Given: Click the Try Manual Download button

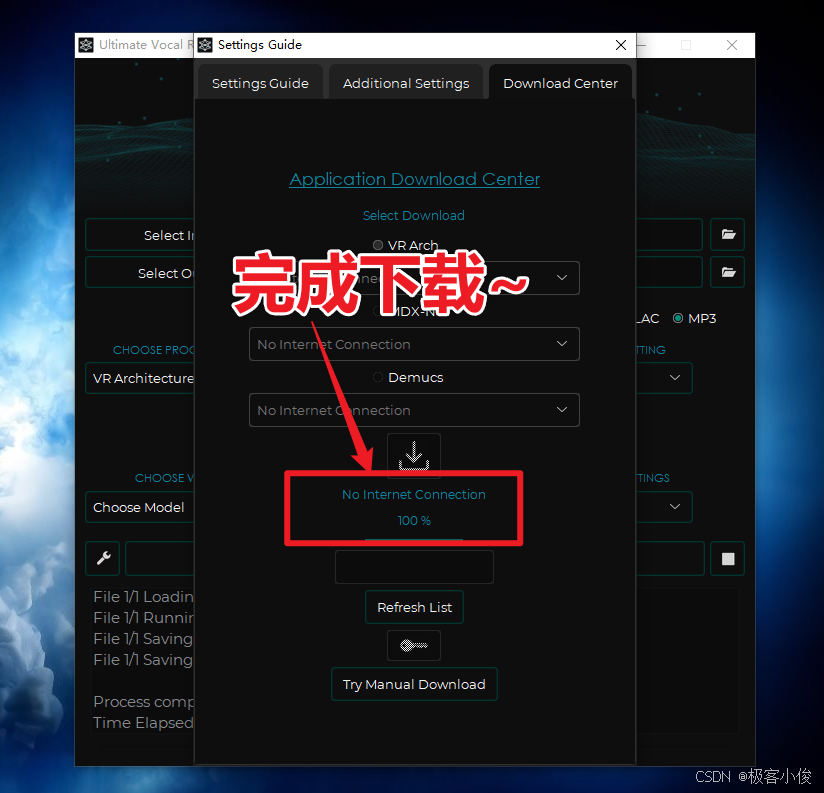Looking at the screenshot, I should (414, 684).
